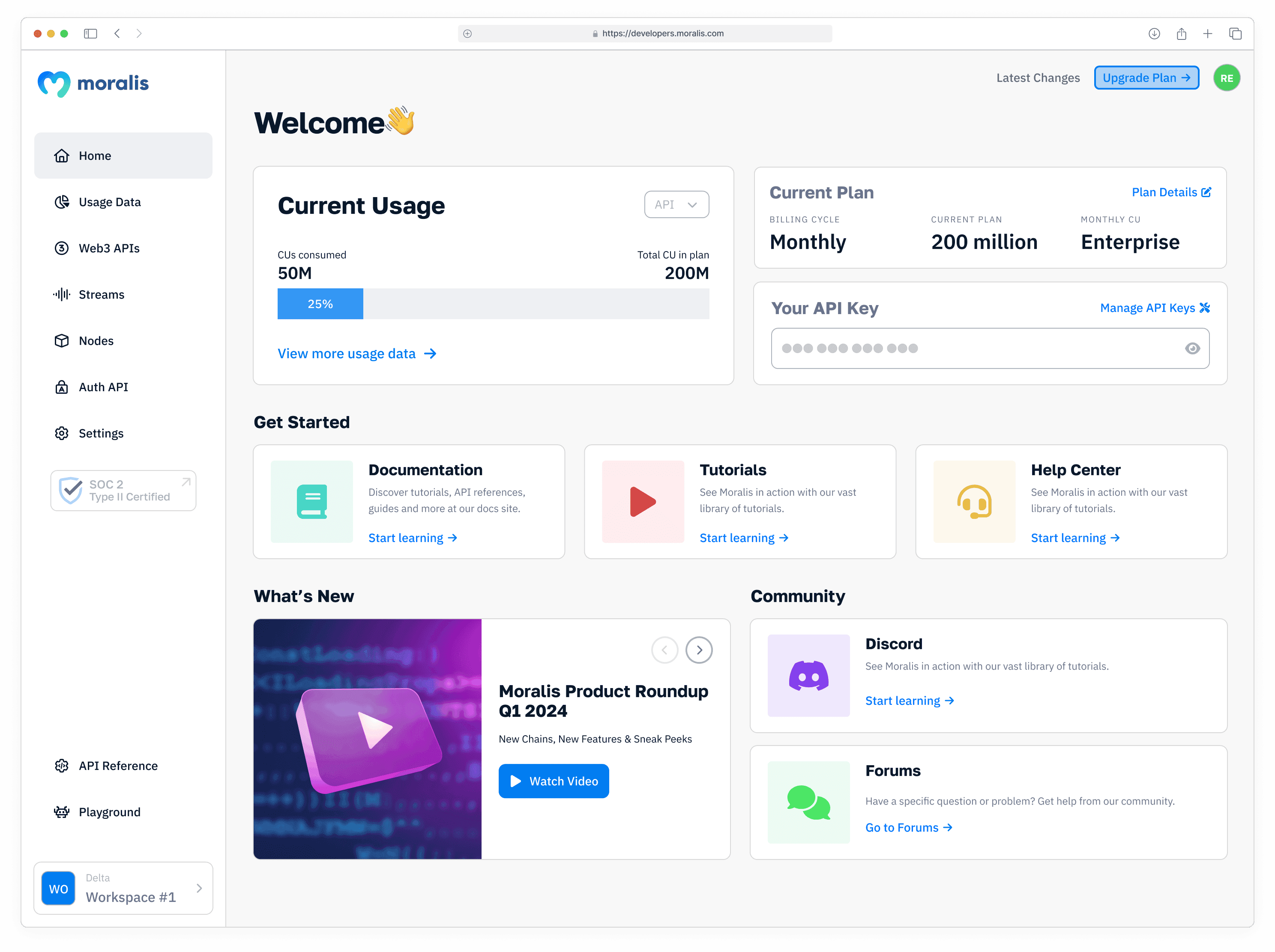The width and height of the screenshot is (1275, 952).
Task: Click the Watch Video button
Action: (x=554, y=781)
